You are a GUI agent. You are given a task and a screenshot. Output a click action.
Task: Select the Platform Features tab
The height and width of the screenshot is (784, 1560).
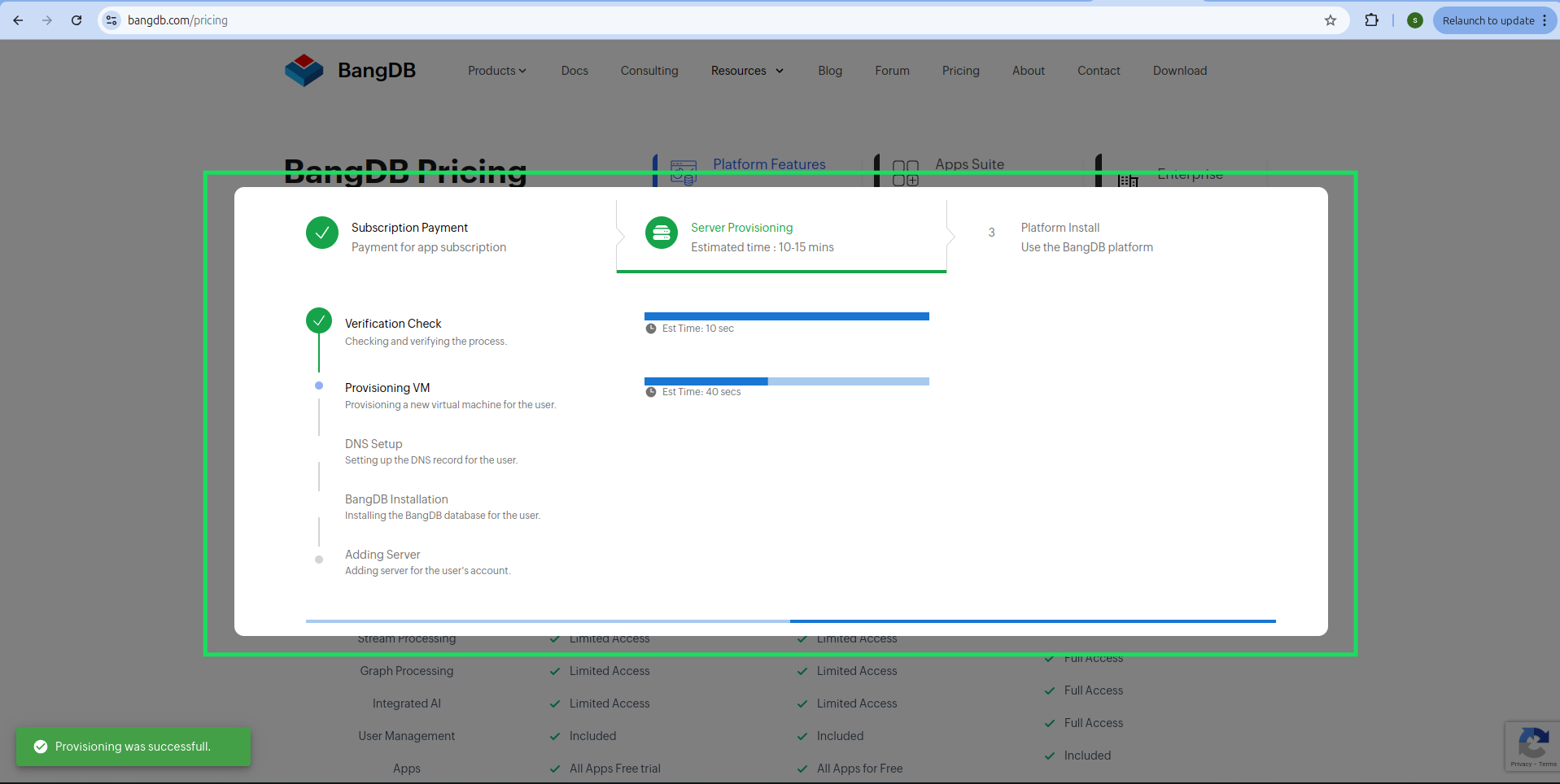pos(769,164)
